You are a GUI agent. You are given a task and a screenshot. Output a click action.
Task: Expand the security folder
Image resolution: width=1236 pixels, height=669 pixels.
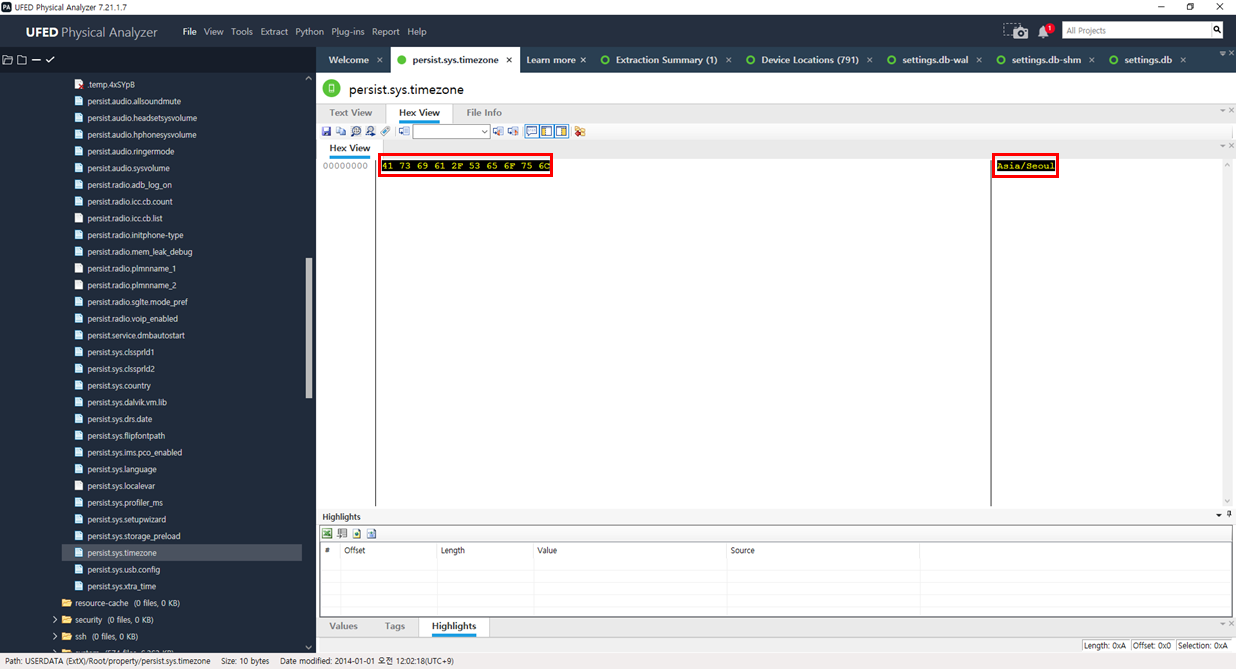point(55,620)
